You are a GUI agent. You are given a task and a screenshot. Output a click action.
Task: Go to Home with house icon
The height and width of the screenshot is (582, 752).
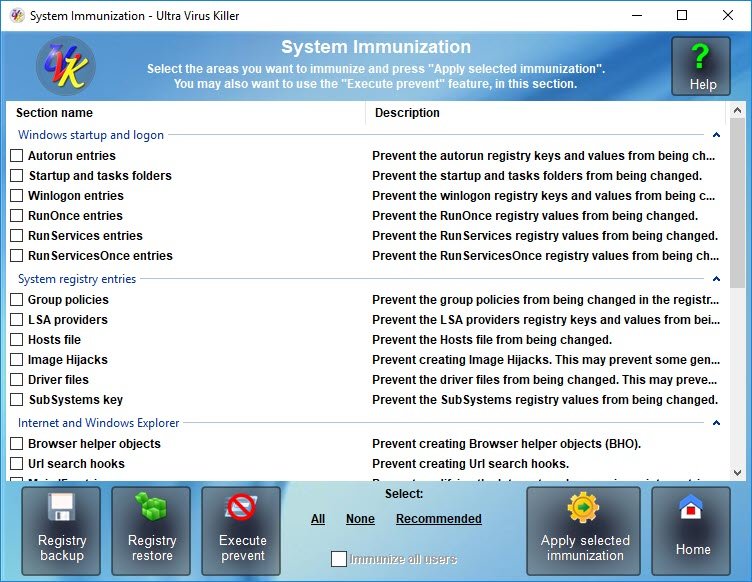click(x=691, y=531)
